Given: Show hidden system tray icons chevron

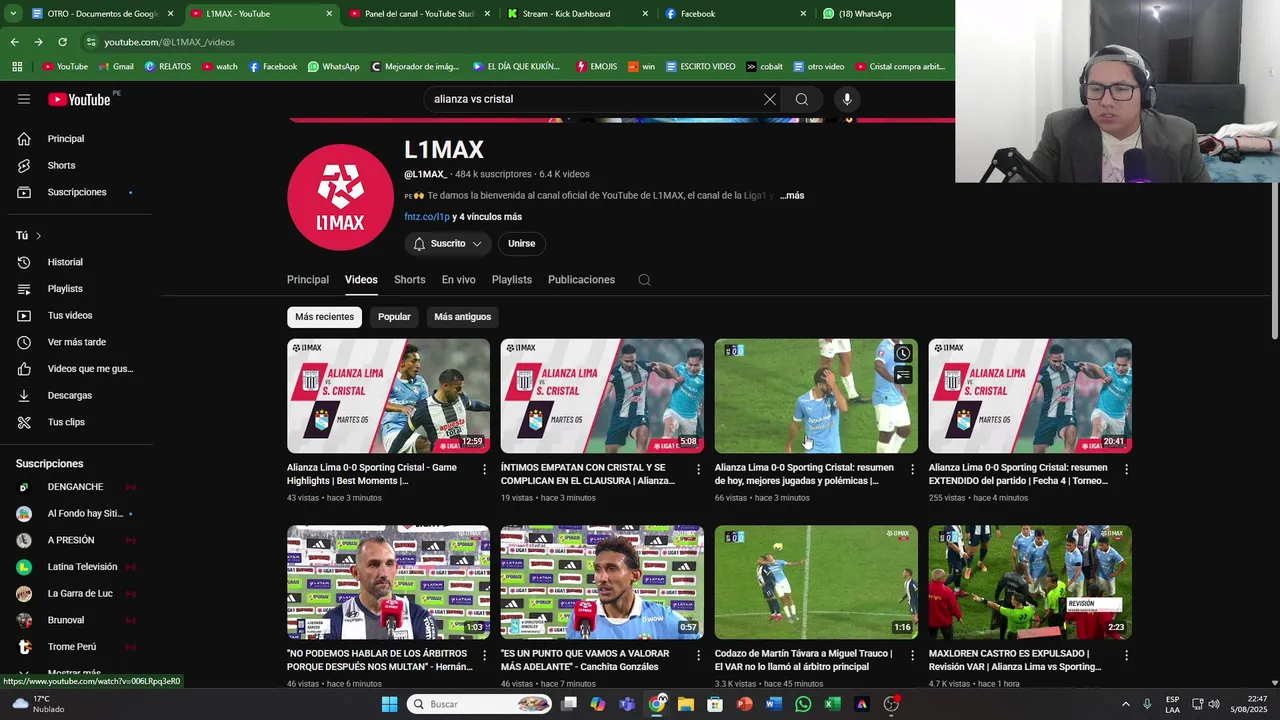Looking at the screenshot, I should tap(1125, 704).
